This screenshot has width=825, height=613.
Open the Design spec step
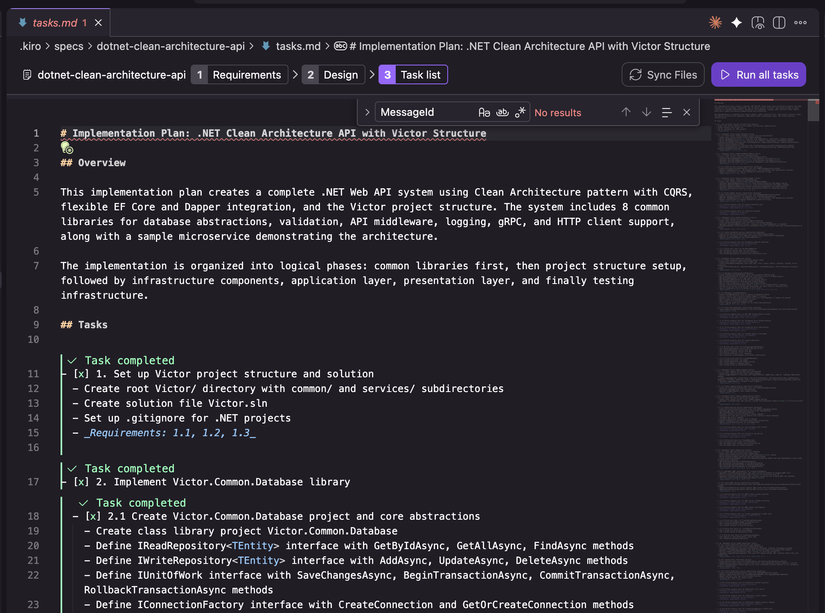pyautogui.click(x=333, y=75)
